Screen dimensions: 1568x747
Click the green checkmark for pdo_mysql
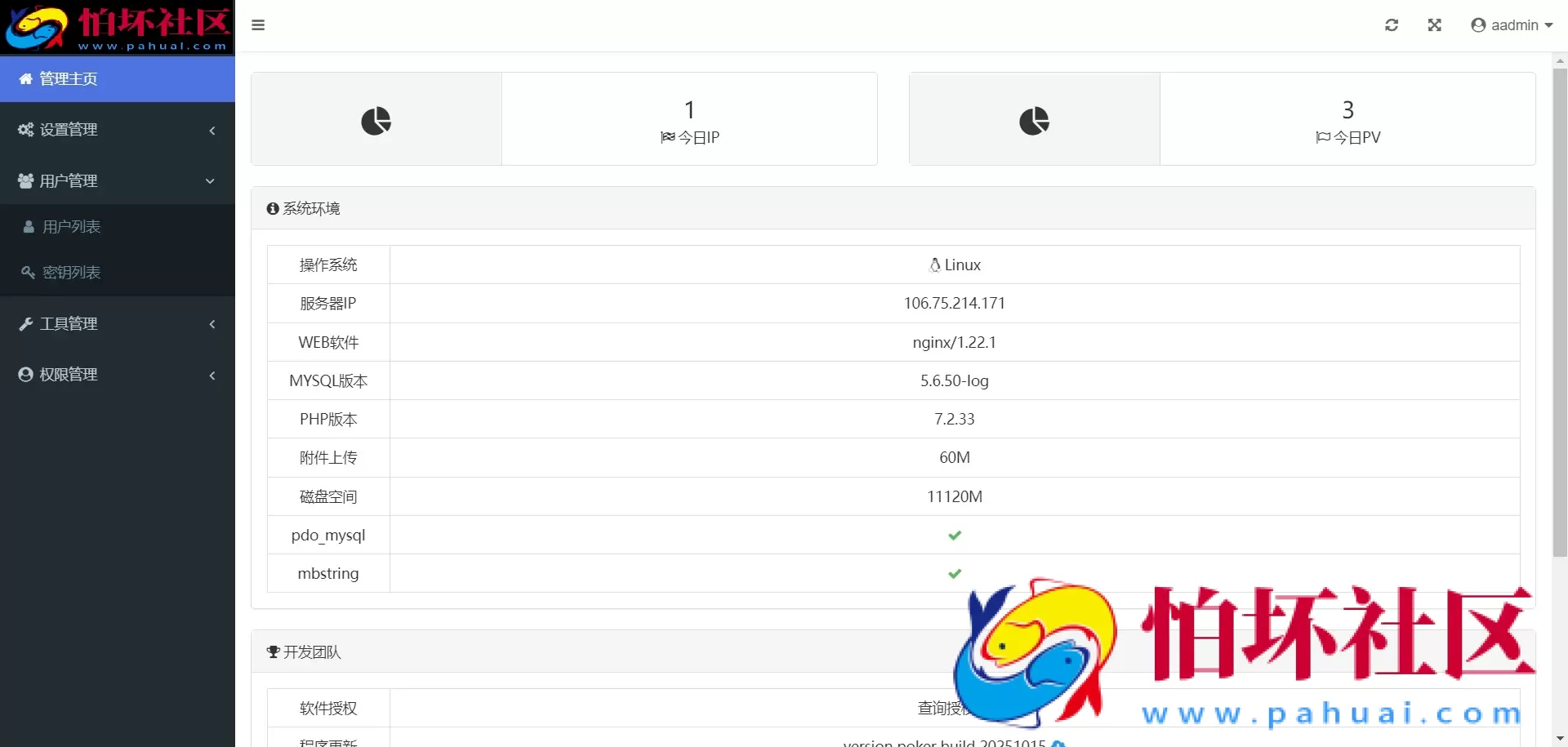click(x=955, y=536)
